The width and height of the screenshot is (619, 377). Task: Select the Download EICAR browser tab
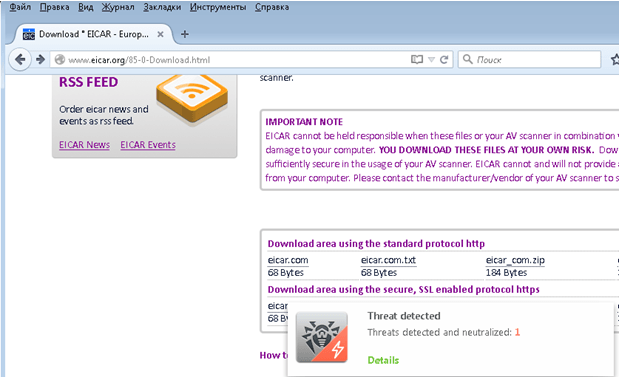(94, 34)
